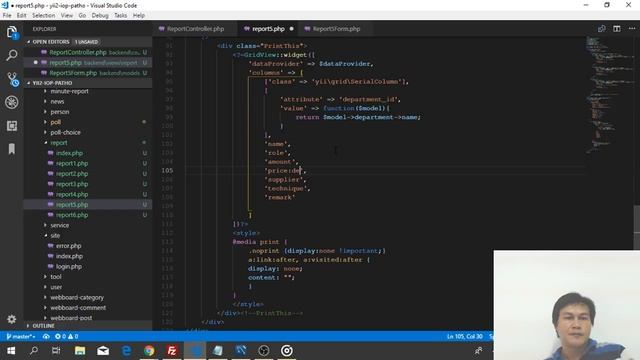Viewport: 640px width, 360px height.
Task: Open the Debug menu
Action: click(100, 16)
